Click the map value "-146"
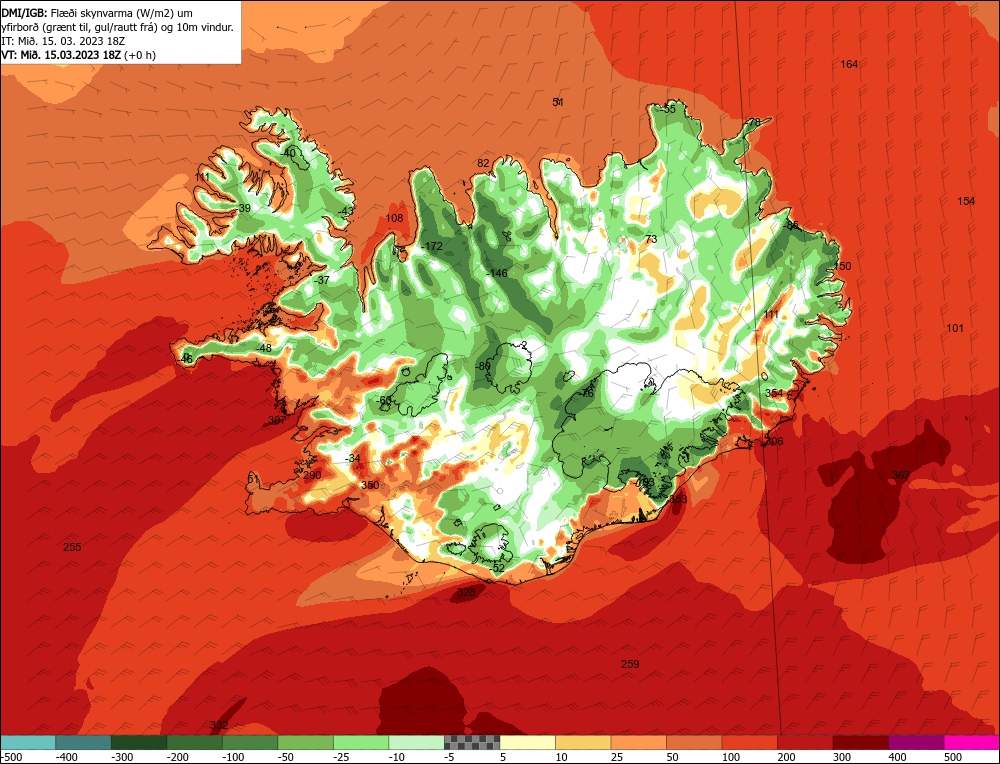 click(497, 273)
